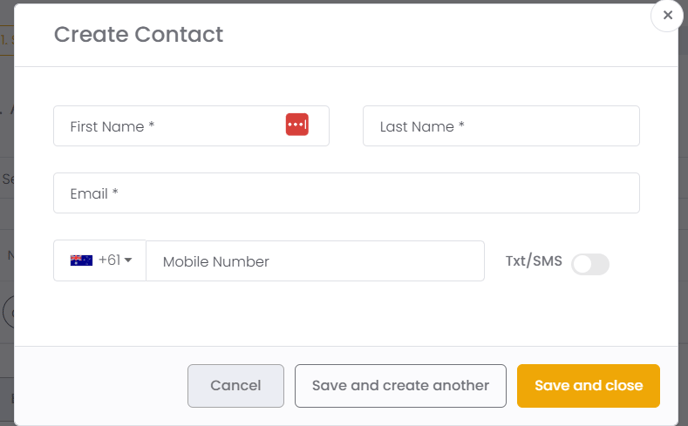Image resolution: width=688 pixels, height=426 pixels.
Task: Click the Australian flag icon
Action: tap(81, 260)
